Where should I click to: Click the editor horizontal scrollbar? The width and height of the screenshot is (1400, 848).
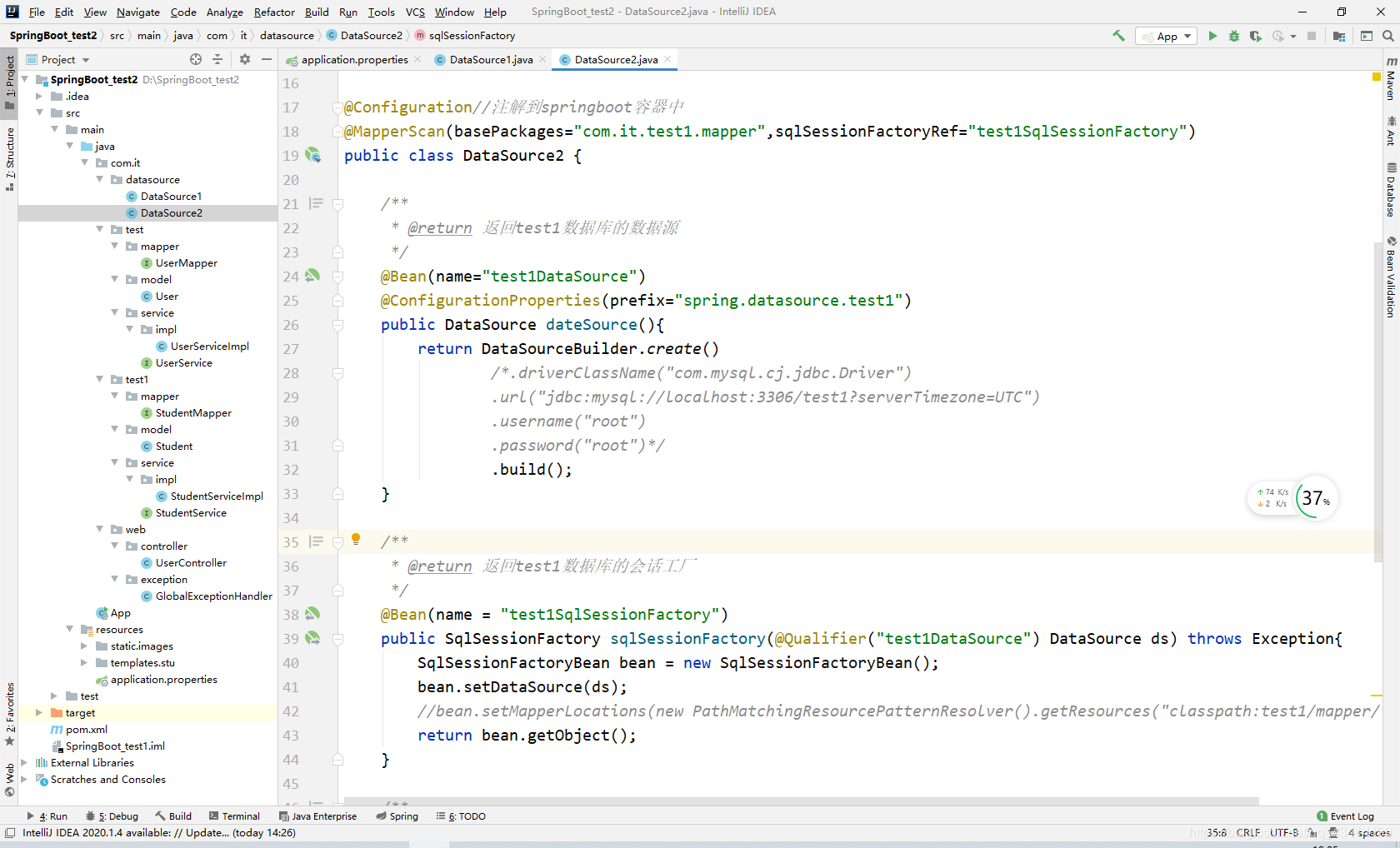pyautogui.click(x=801, y=801)
